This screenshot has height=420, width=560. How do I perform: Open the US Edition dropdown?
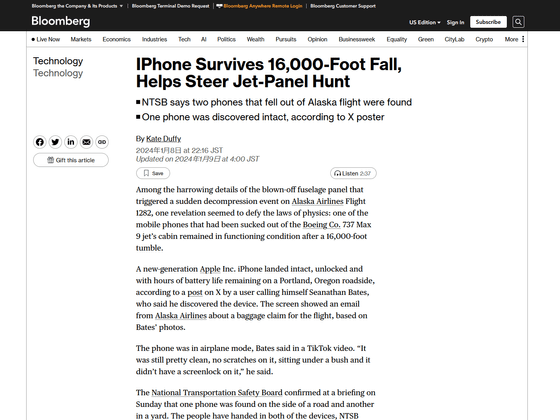425,22
